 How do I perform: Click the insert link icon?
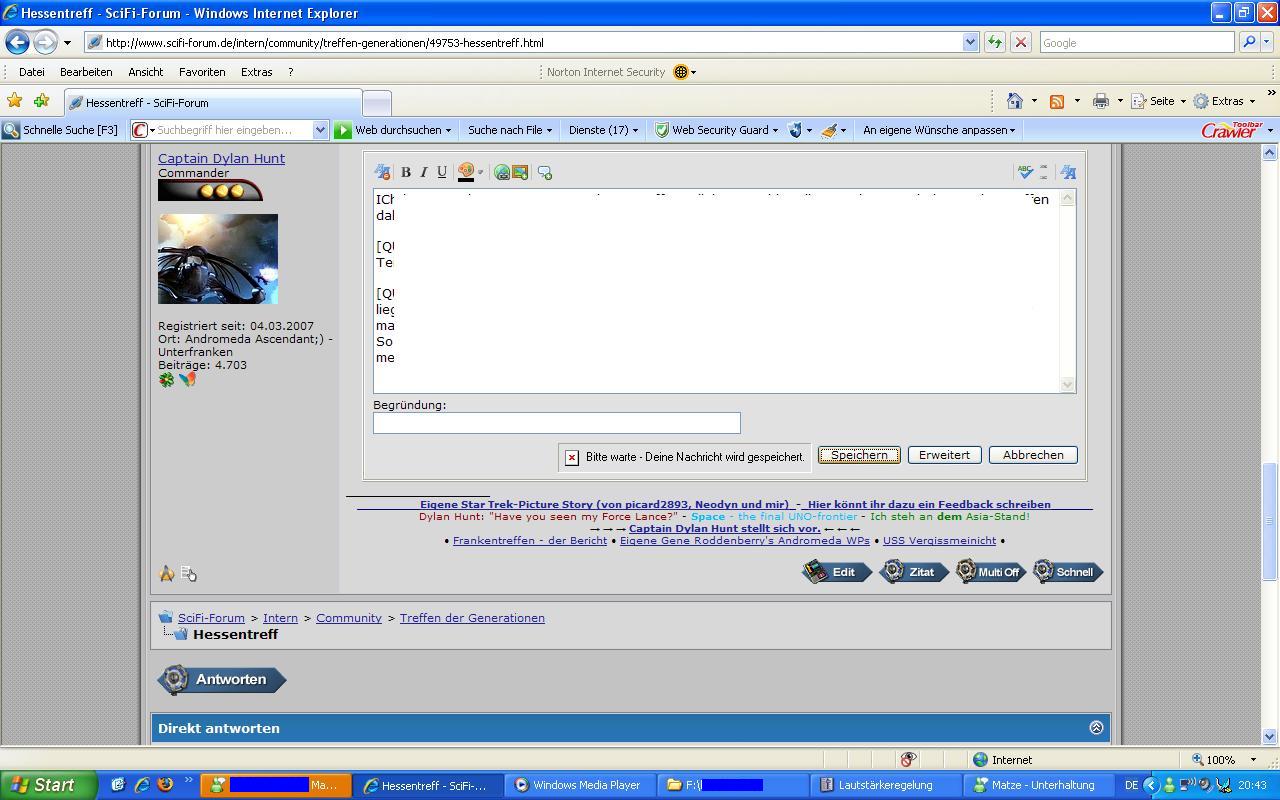coord(502,173)
